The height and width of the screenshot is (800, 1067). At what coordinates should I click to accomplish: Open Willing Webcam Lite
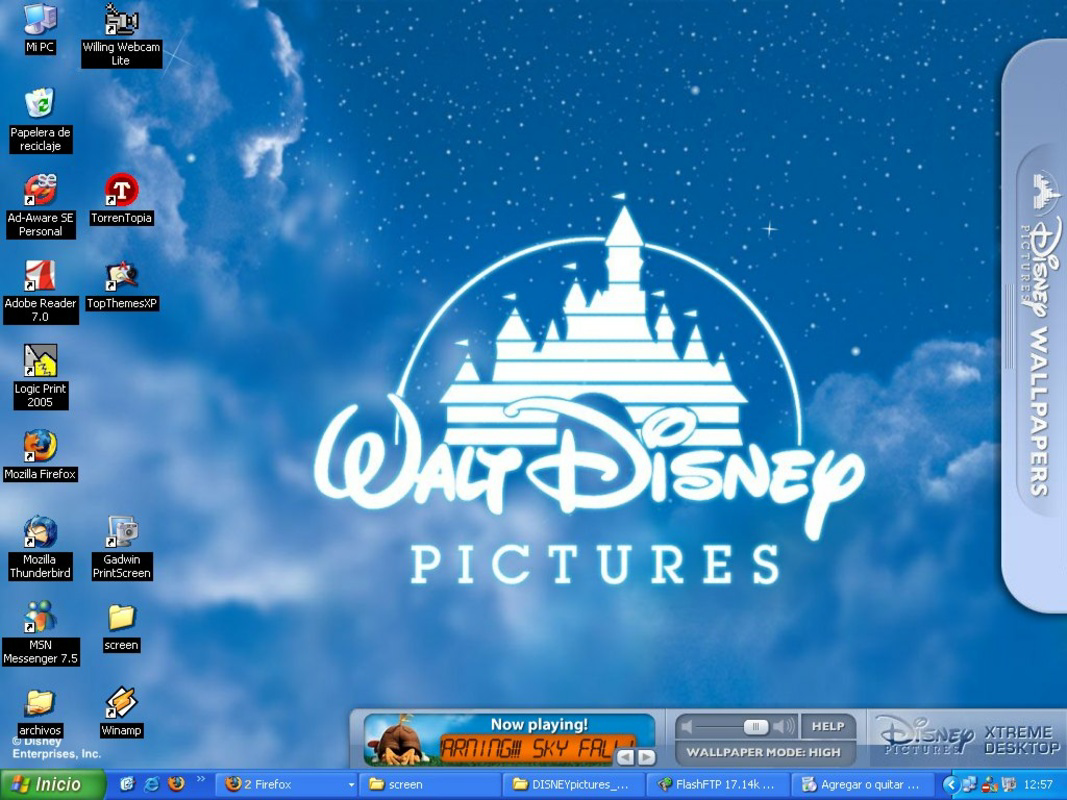(x=121, y=22)
